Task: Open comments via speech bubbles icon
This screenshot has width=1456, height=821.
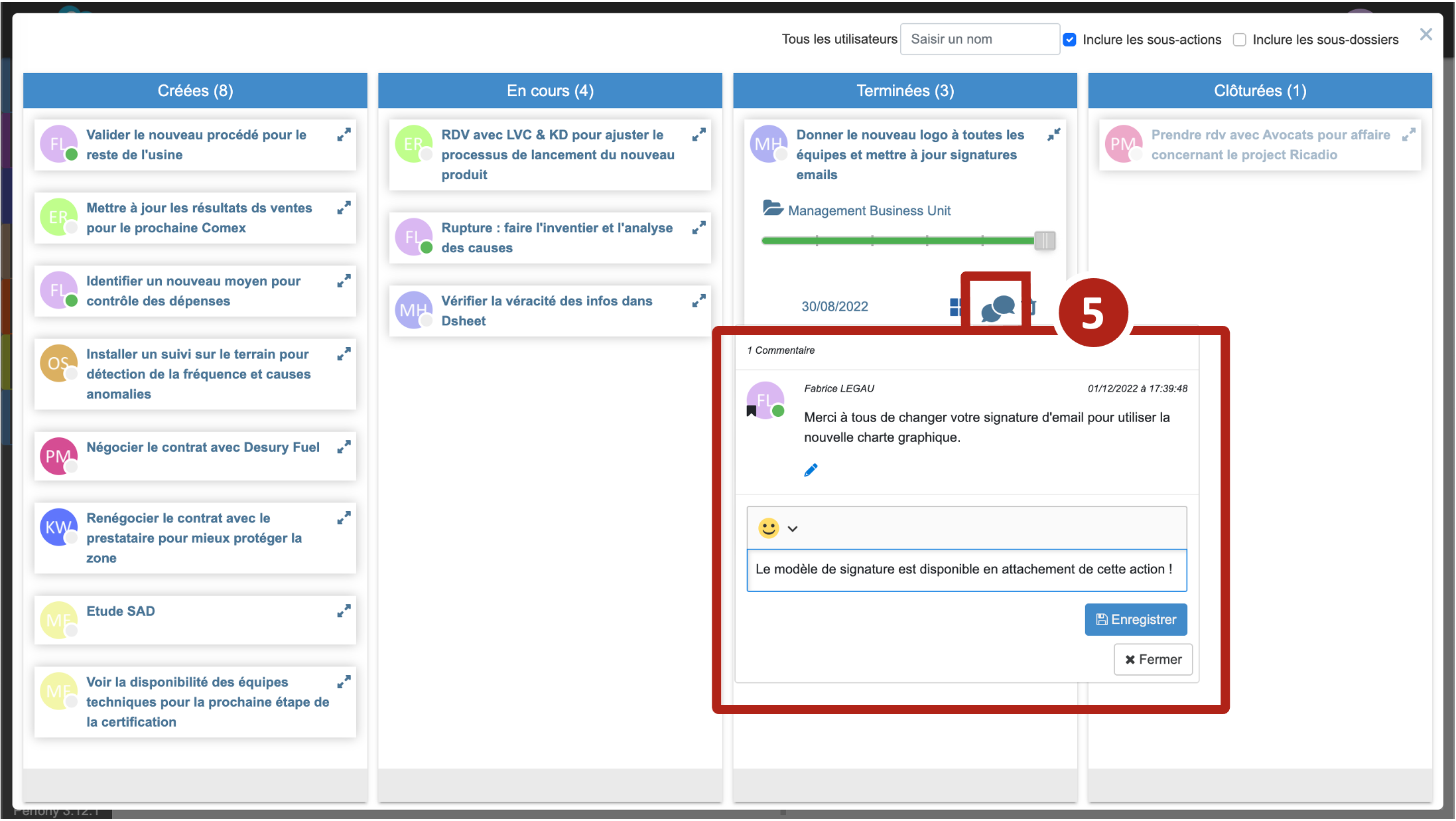Action: coord(998,308)
